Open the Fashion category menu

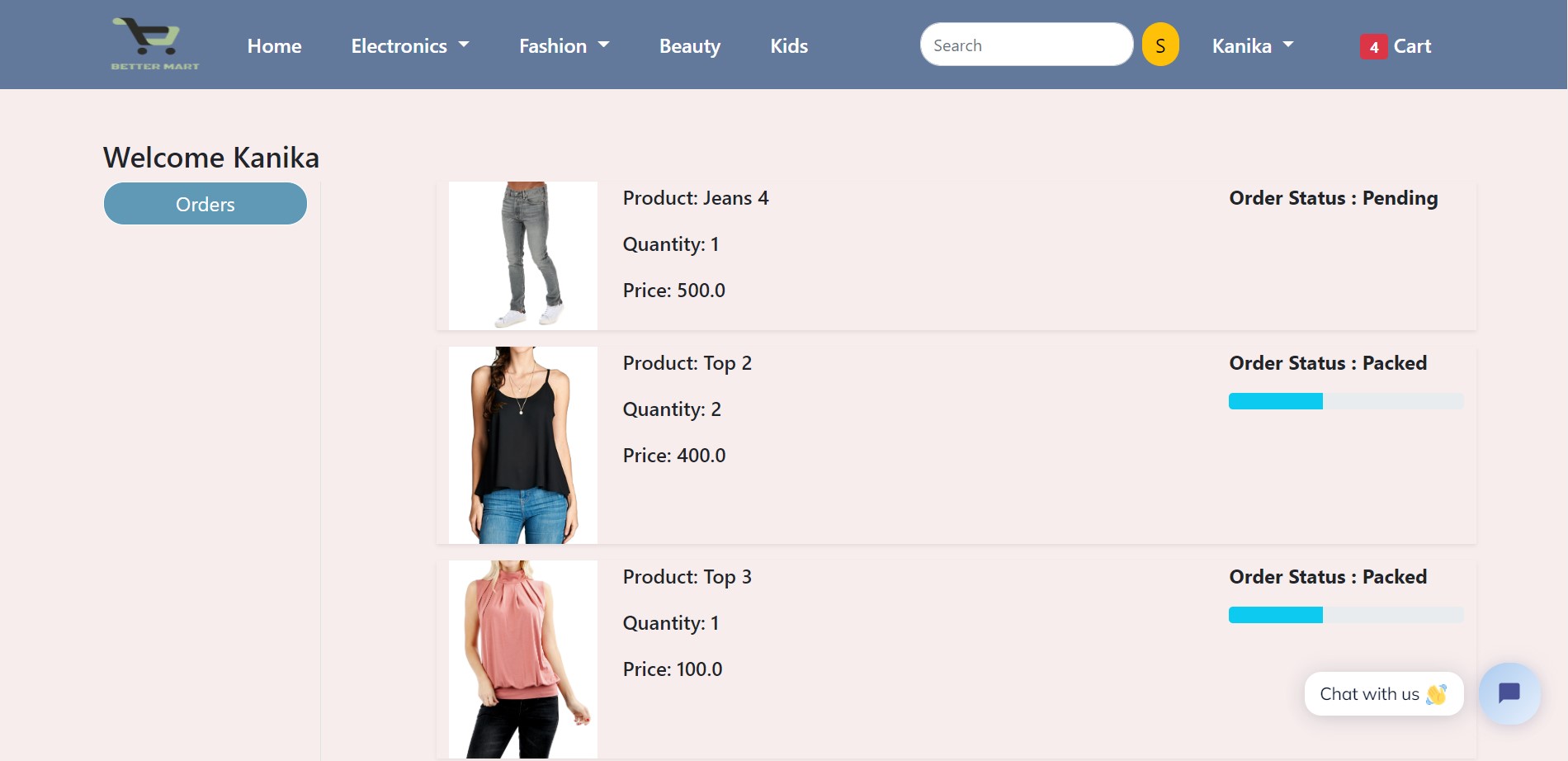click(564, 46)
